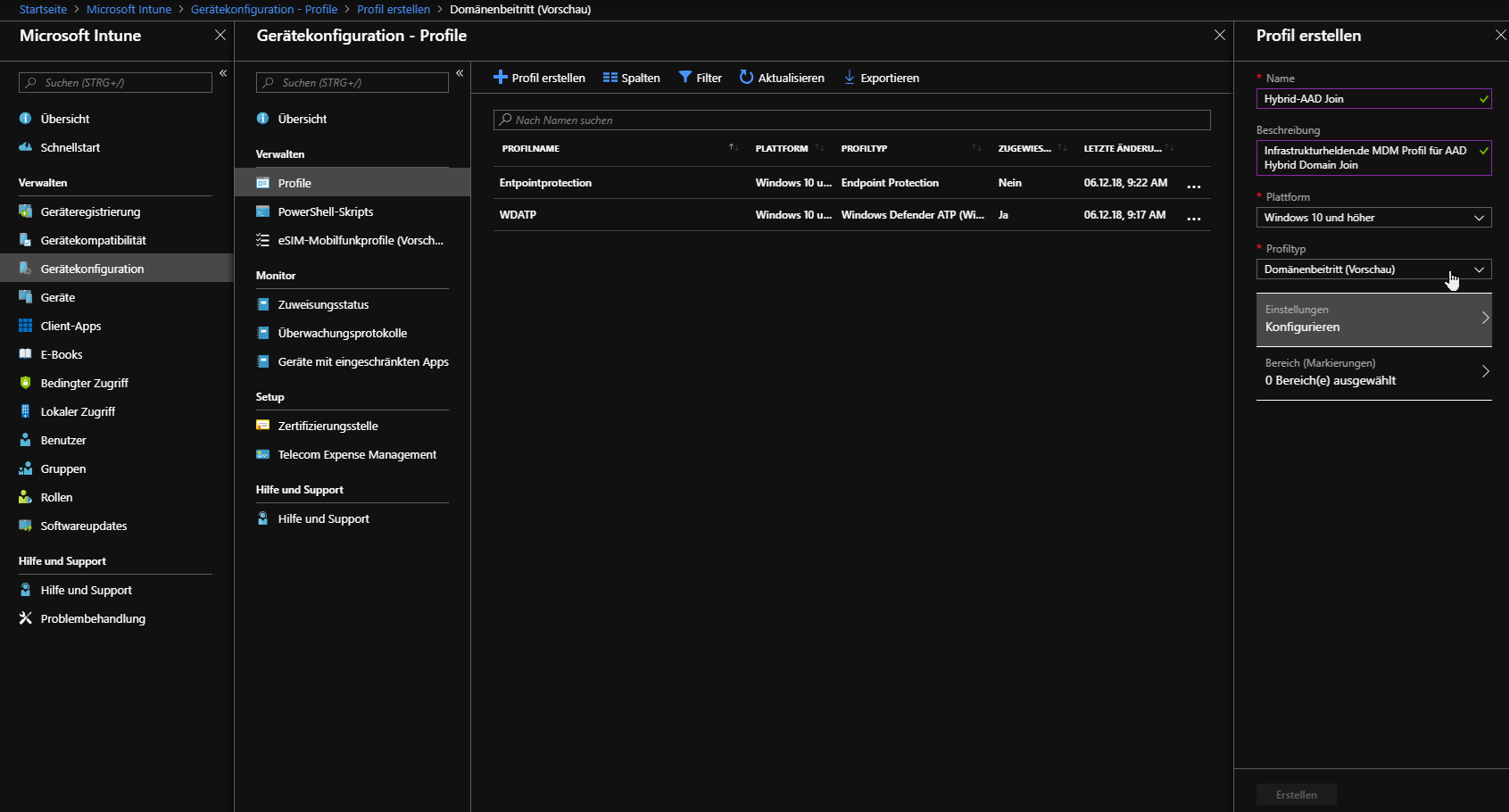This screenshot has height=812, width=1509.
Task: Close the Gerätekonfiguration - Profile blade
Action: click(1220, 35)
